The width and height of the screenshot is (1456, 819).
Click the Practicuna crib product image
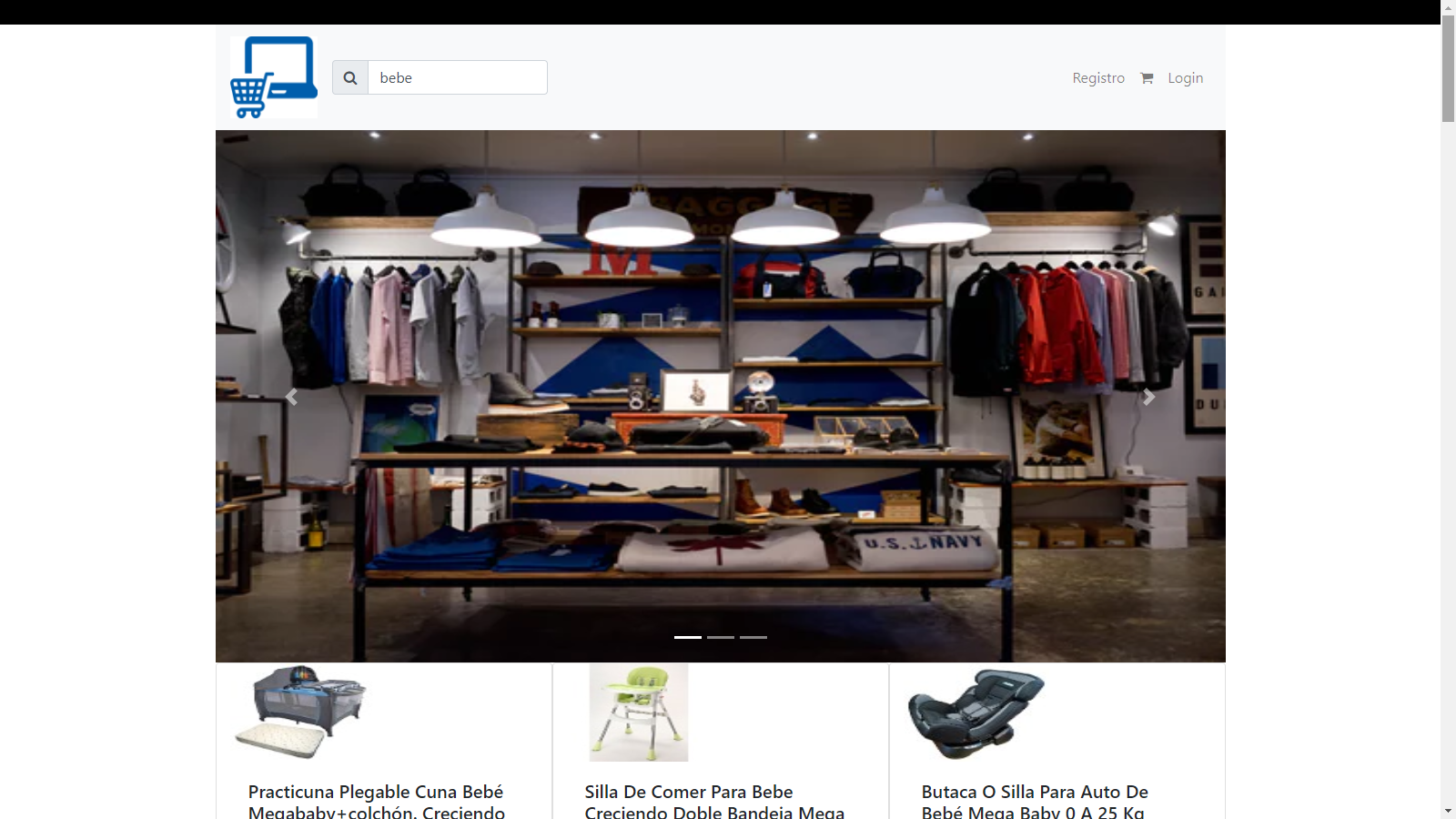pyautogui.click(x=301, y=713)
